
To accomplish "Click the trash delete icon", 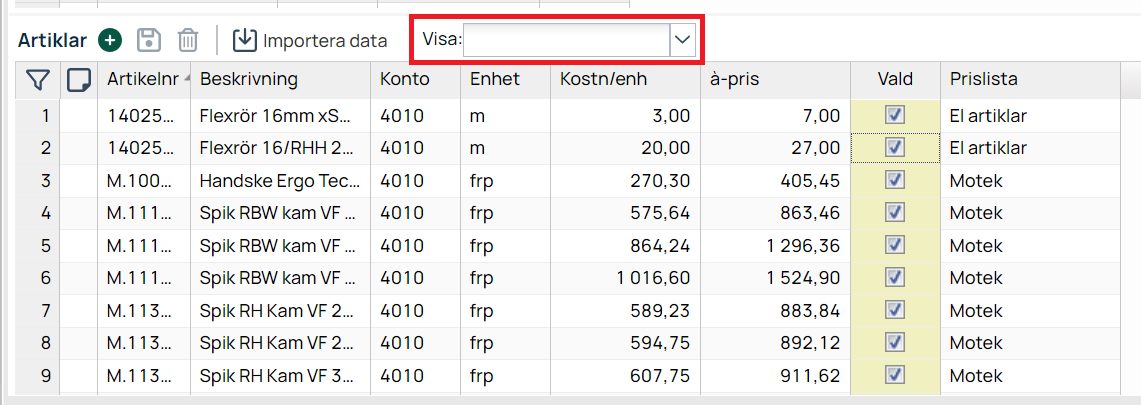I will (x=187, y=41).
